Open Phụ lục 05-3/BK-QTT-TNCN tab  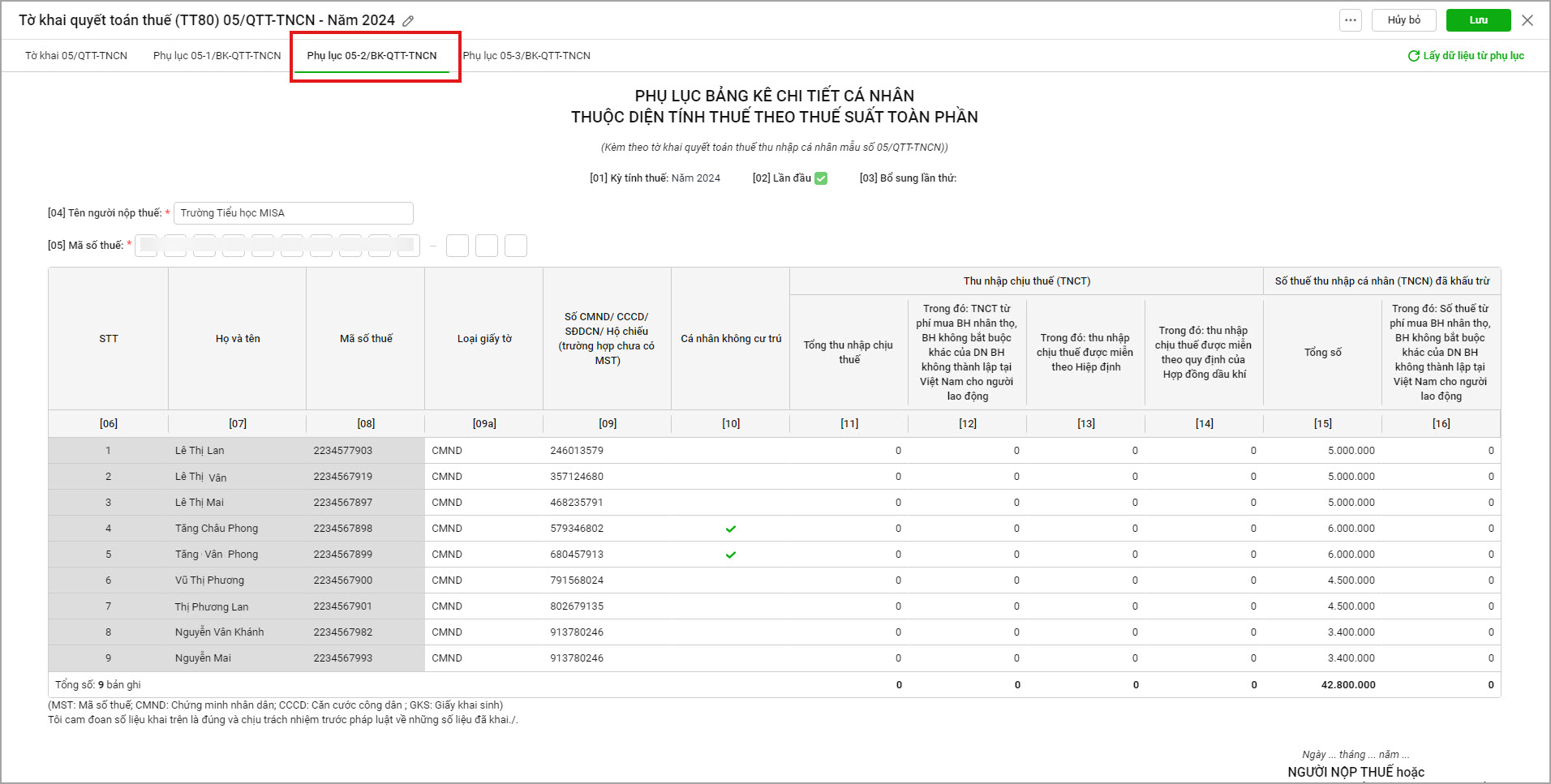[x=526, y=56]
